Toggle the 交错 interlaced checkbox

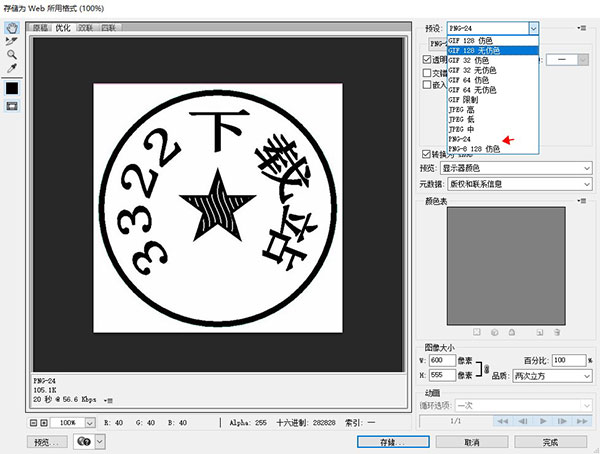(x=427, y=73)
